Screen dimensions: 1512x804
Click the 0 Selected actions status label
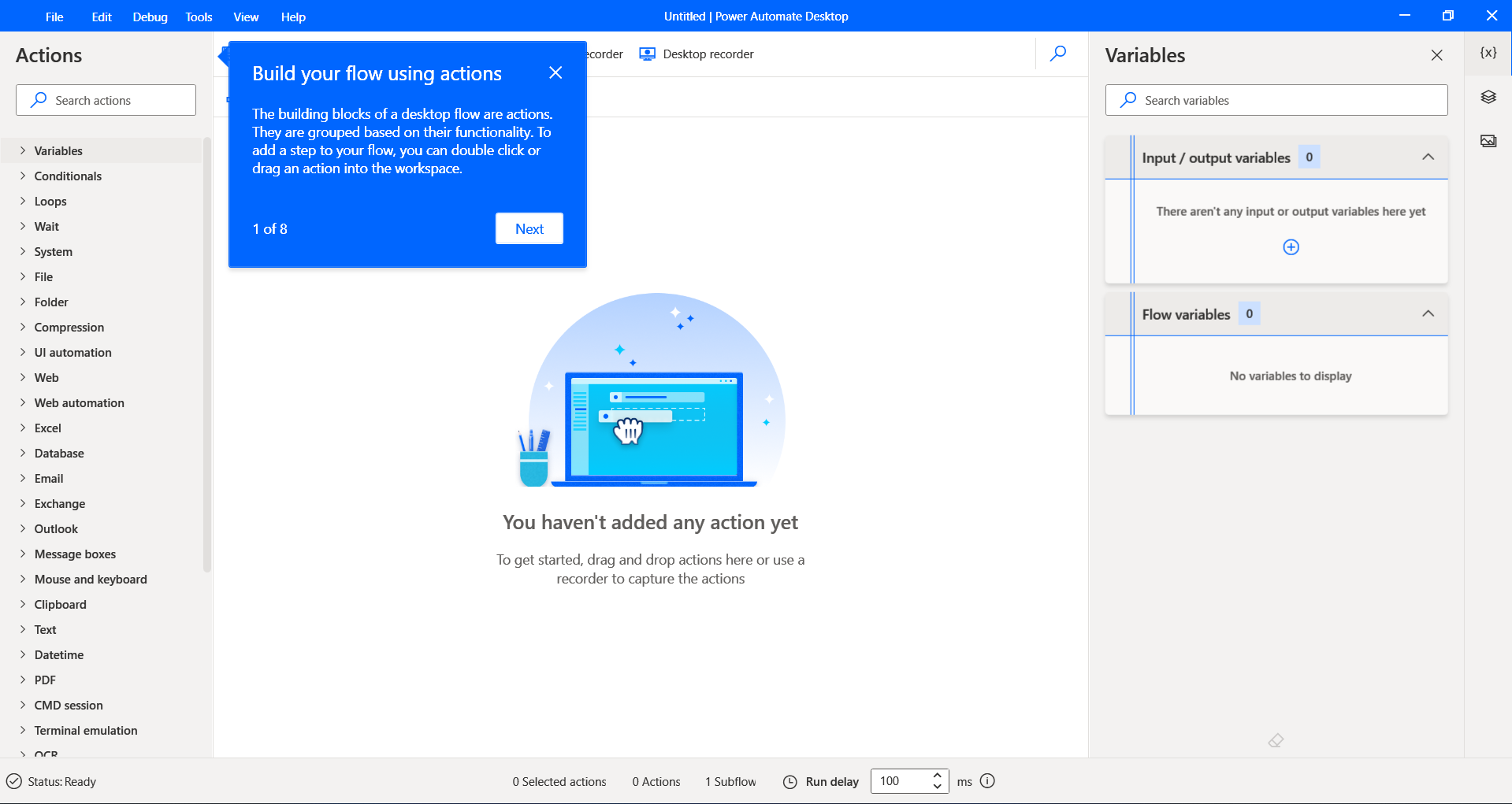coord(559,781)
